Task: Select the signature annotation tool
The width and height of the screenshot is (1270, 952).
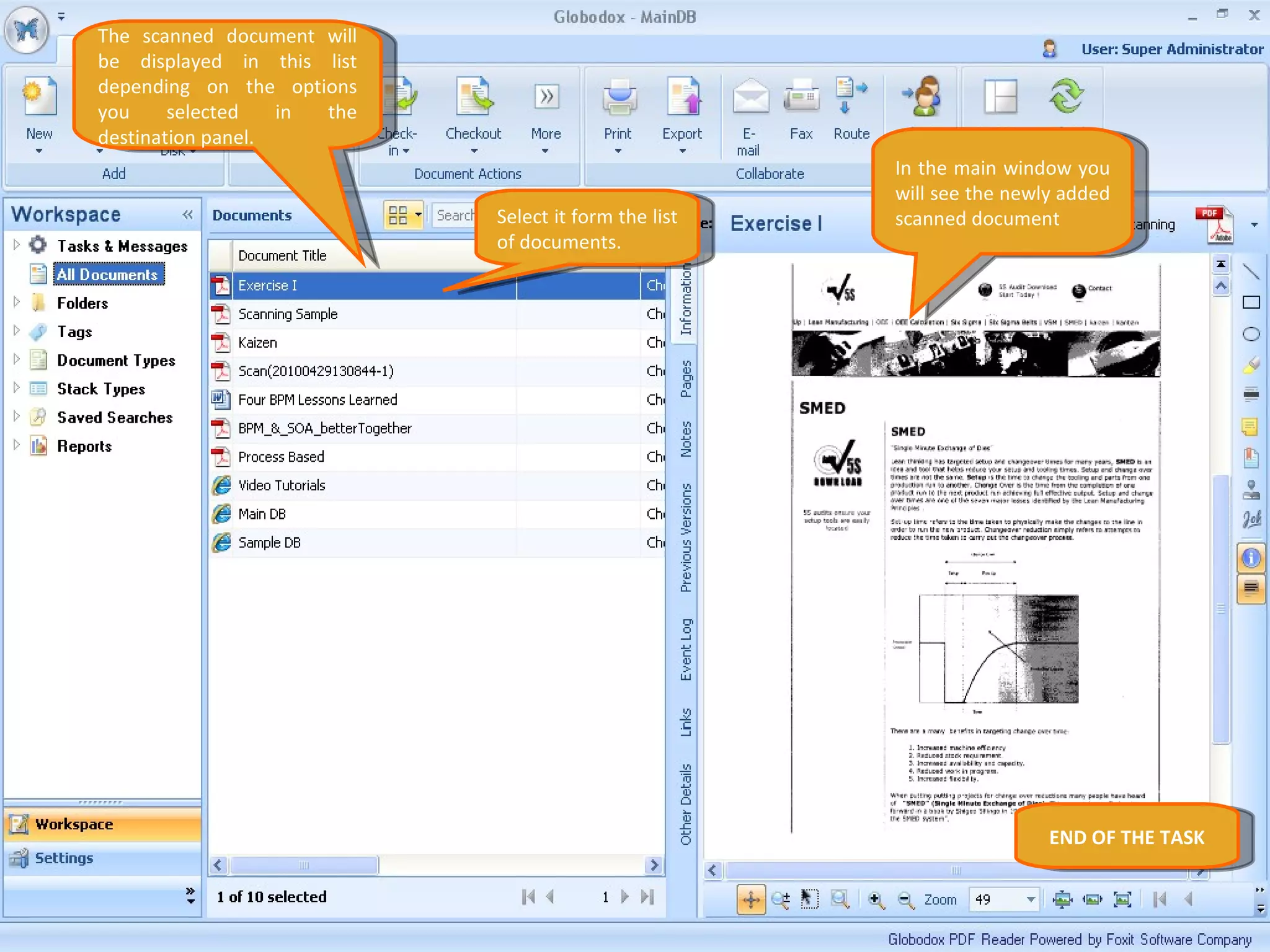Action: coord(1251,519)
